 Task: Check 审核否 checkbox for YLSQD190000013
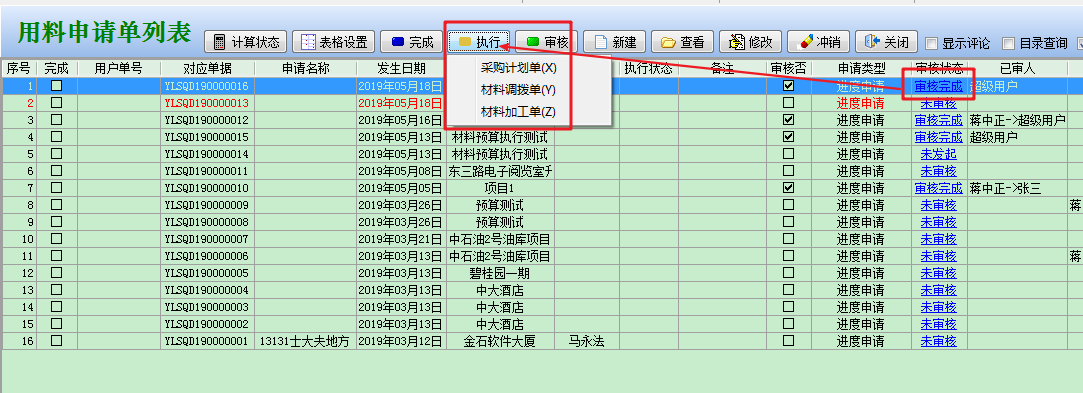click(x=789, y=102)
